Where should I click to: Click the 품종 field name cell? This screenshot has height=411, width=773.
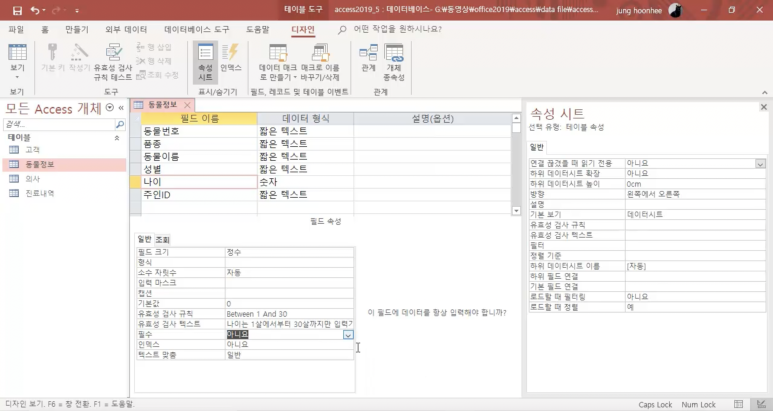click(x=199, y=144)
